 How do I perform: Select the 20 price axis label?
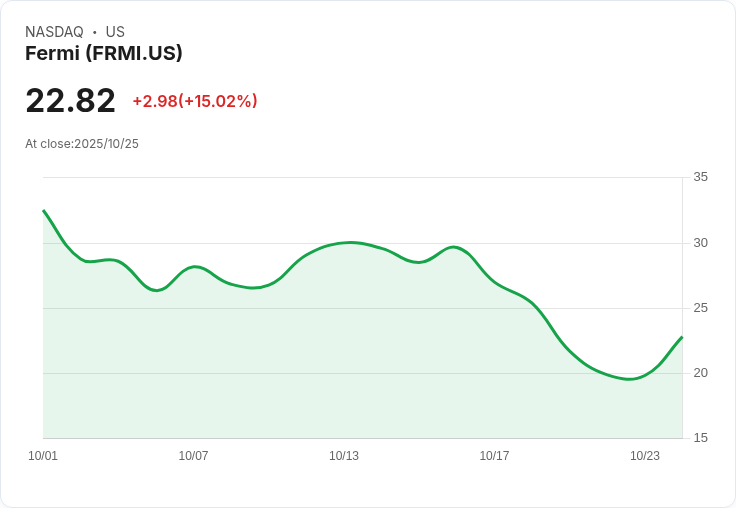[x=700, y=373]
